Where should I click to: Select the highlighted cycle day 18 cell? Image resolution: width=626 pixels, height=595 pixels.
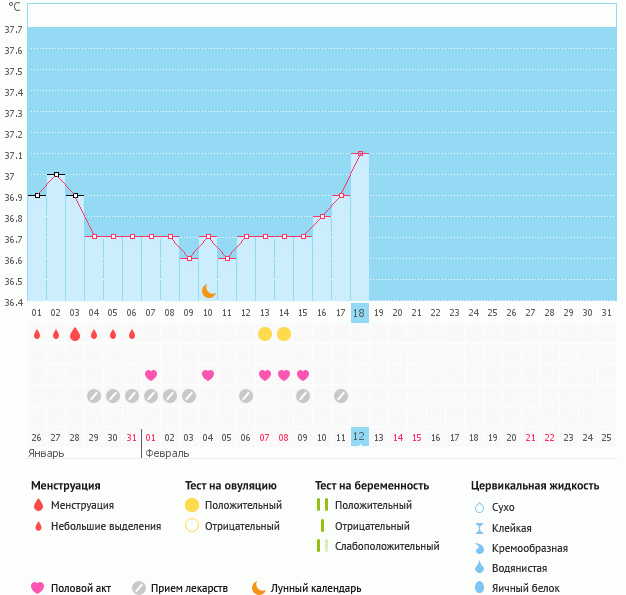[x=360, y=313]
